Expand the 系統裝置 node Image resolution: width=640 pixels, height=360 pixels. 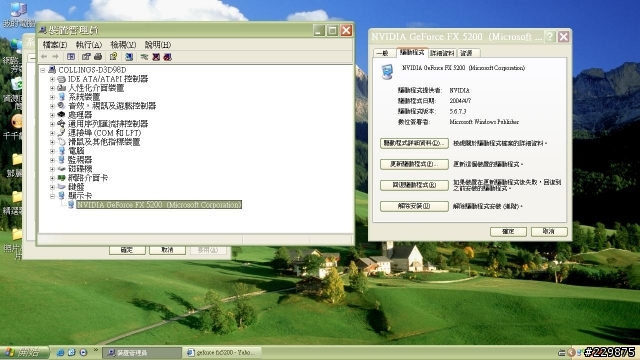coord(52,97)
